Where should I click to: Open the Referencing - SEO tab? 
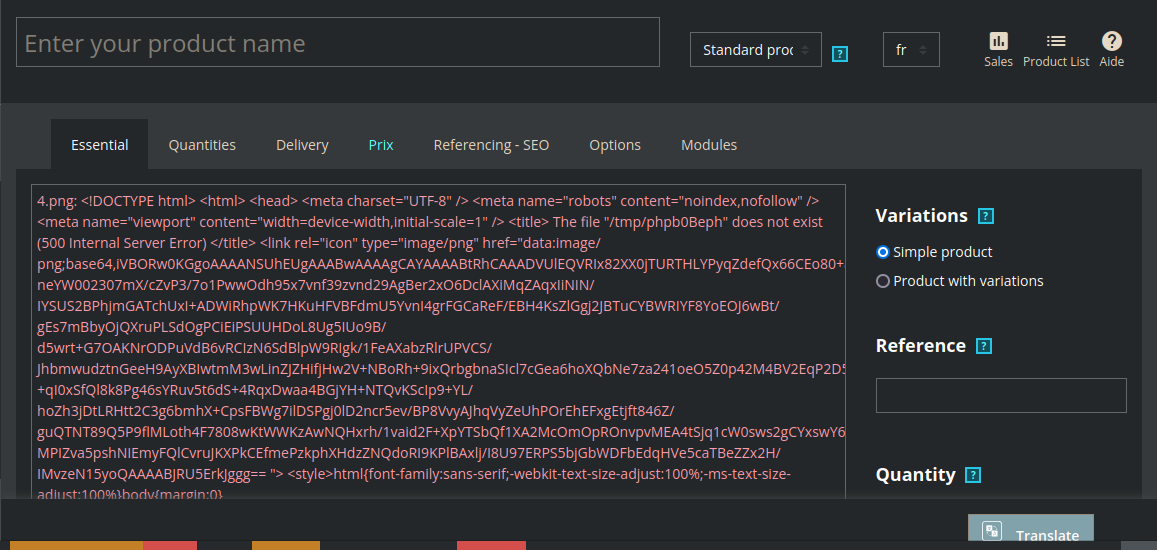coord(491,145)
